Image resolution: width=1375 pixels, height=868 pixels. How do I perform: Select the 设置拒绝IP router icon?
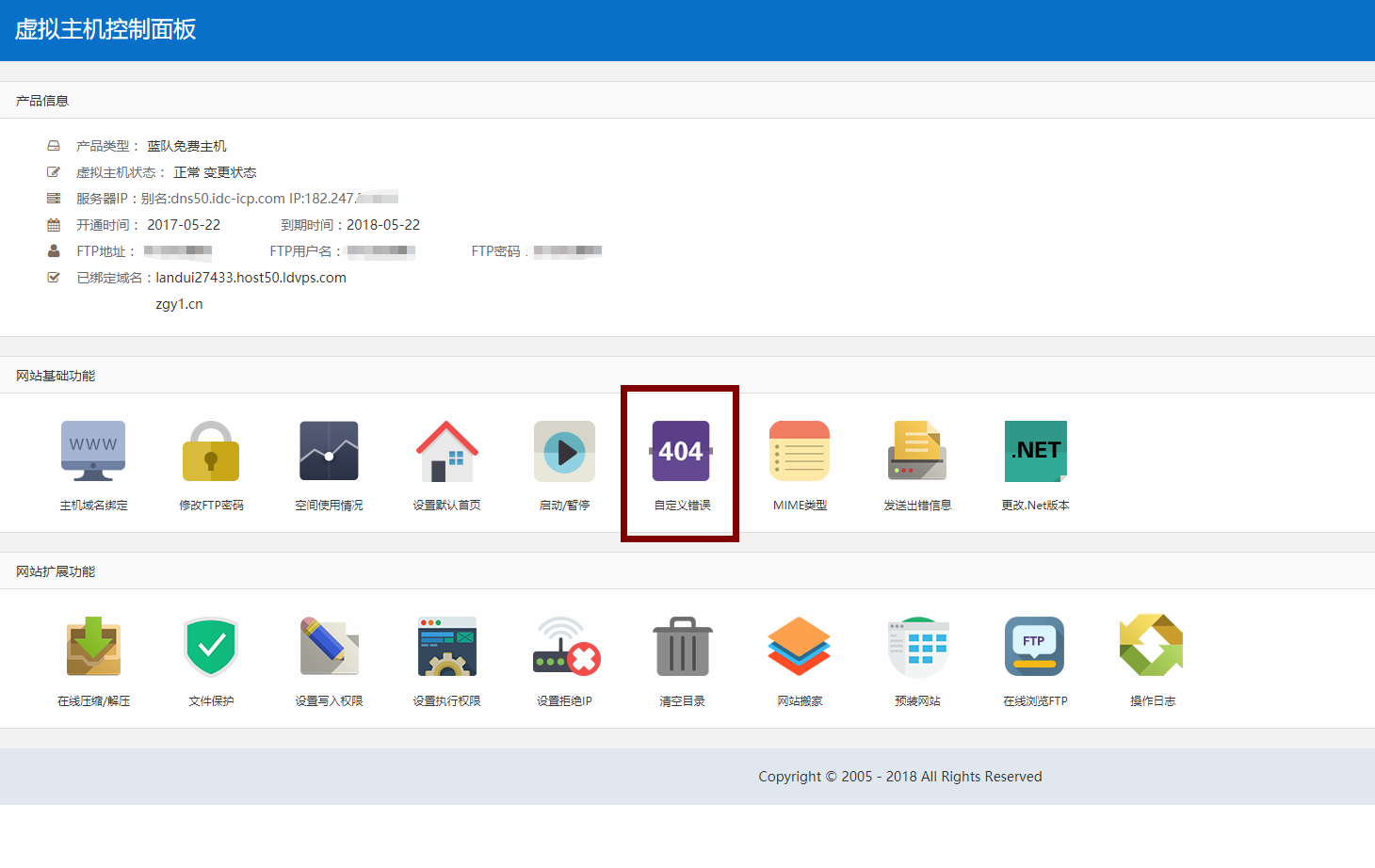pos(564,647)
